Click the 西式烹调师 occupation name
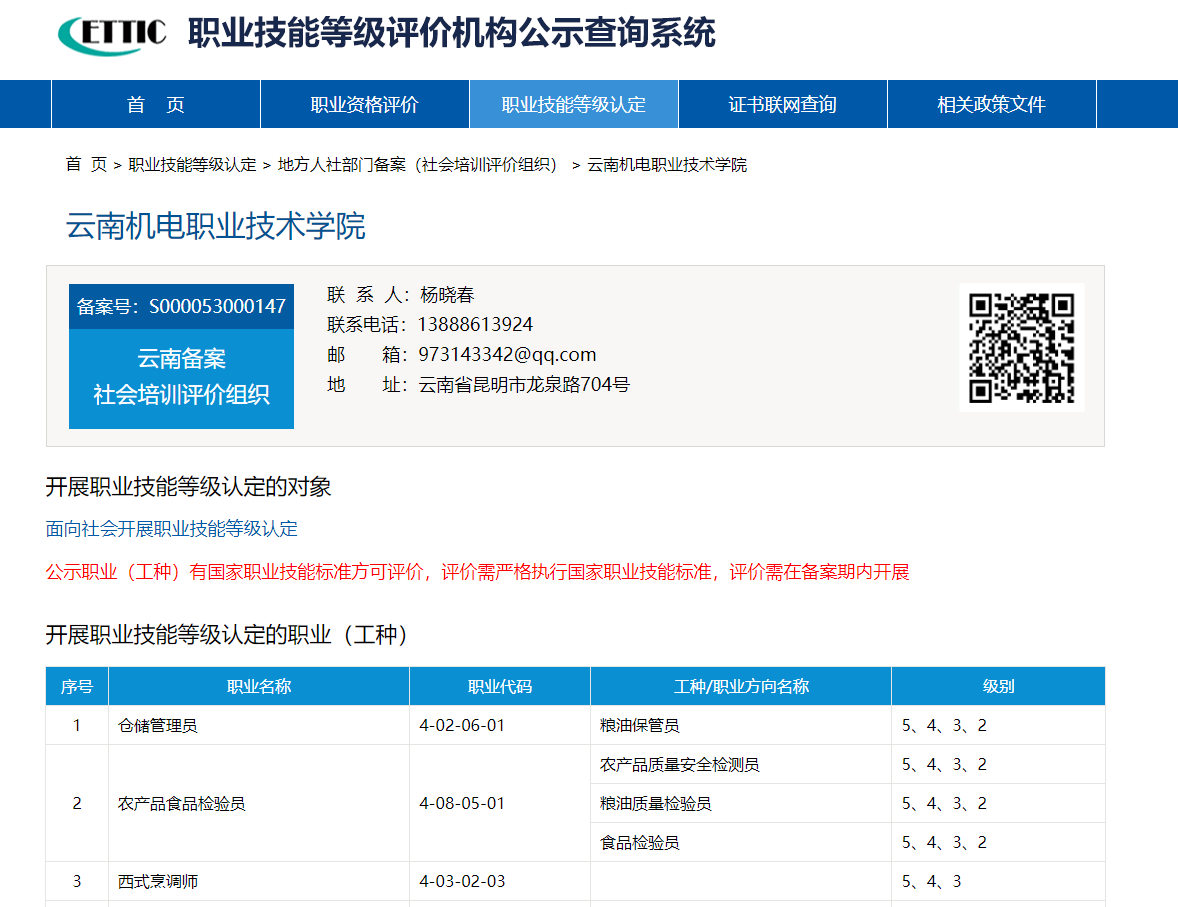Screen dimensions: 1178x907 click(160, 881)
